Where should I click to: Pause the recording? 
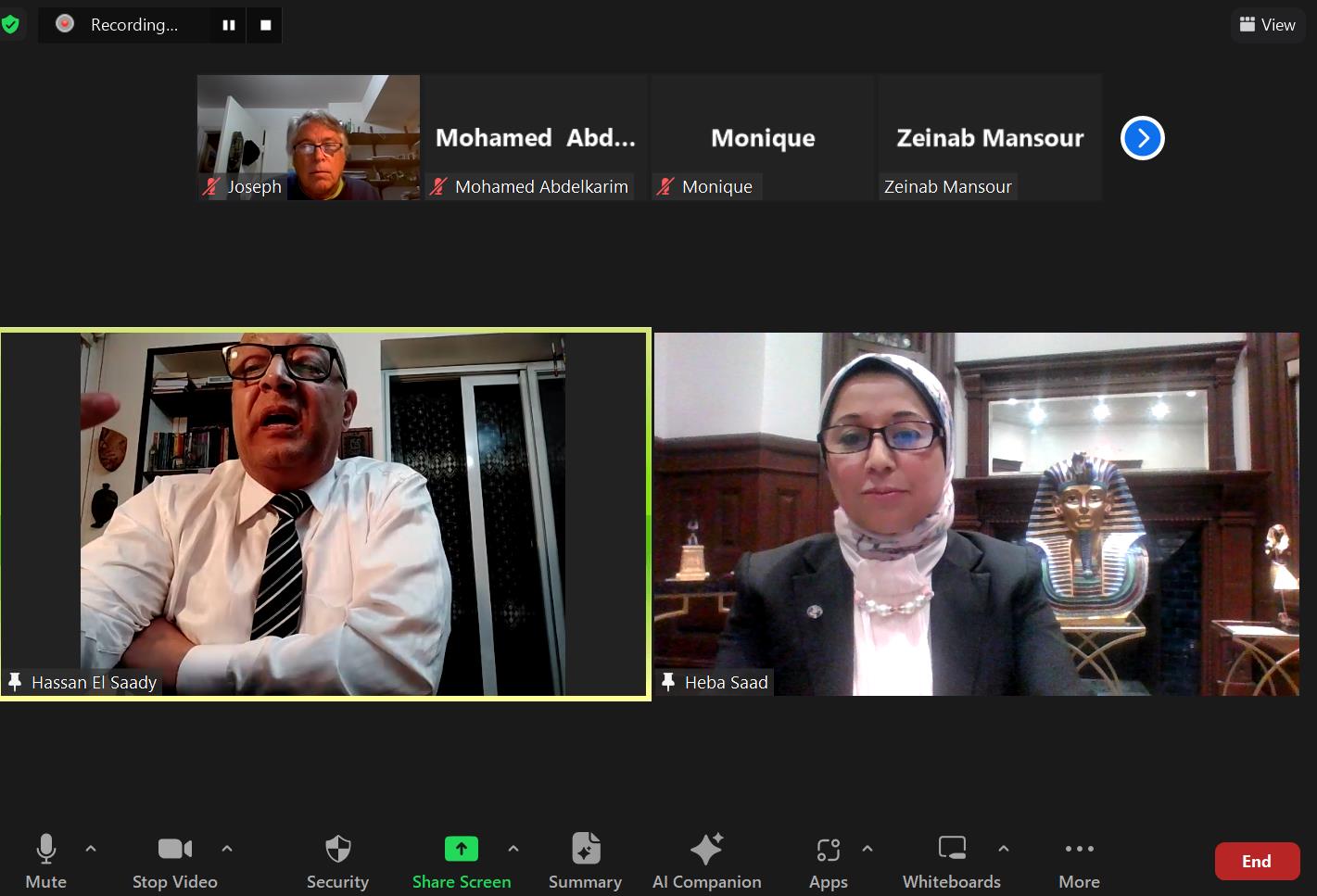tap(229, 25)
